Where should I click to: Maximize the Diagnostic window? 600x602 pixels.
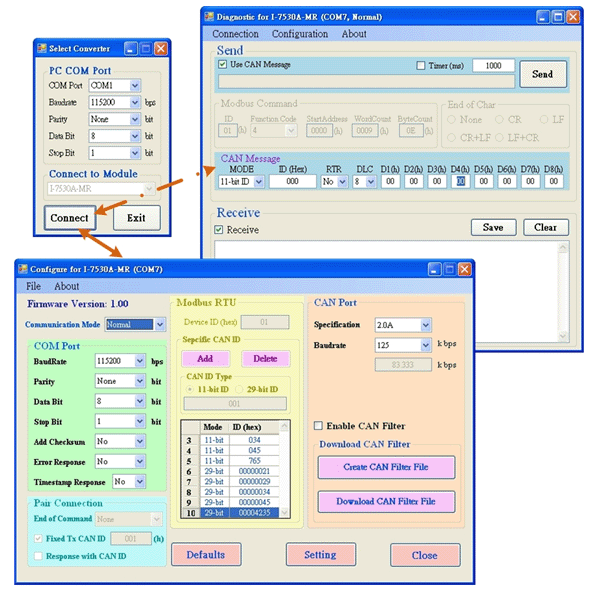coord(558,17)
